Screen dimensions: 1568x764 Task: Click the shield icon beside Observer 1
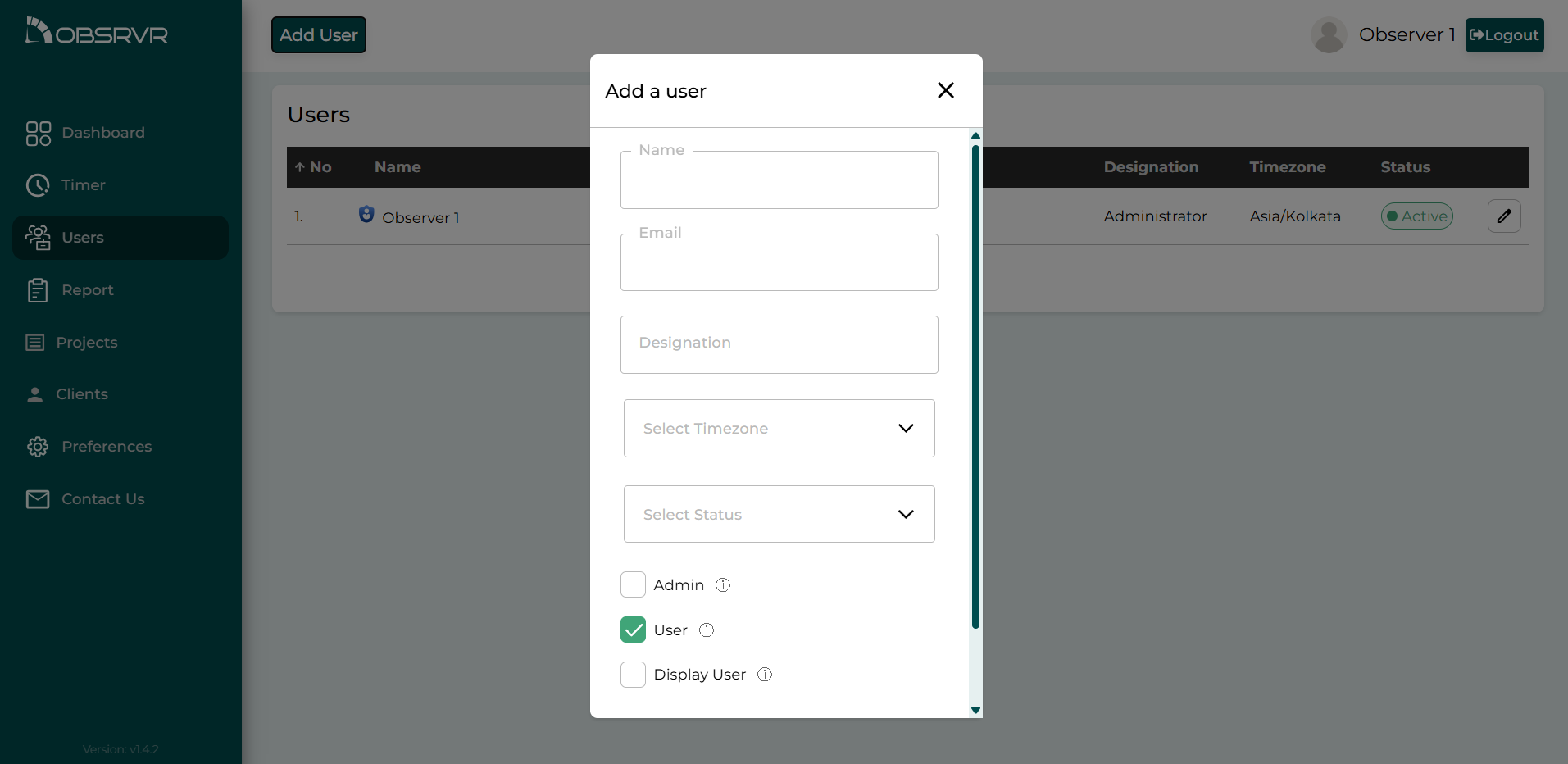pyautogui.click(x=366, y=215)
